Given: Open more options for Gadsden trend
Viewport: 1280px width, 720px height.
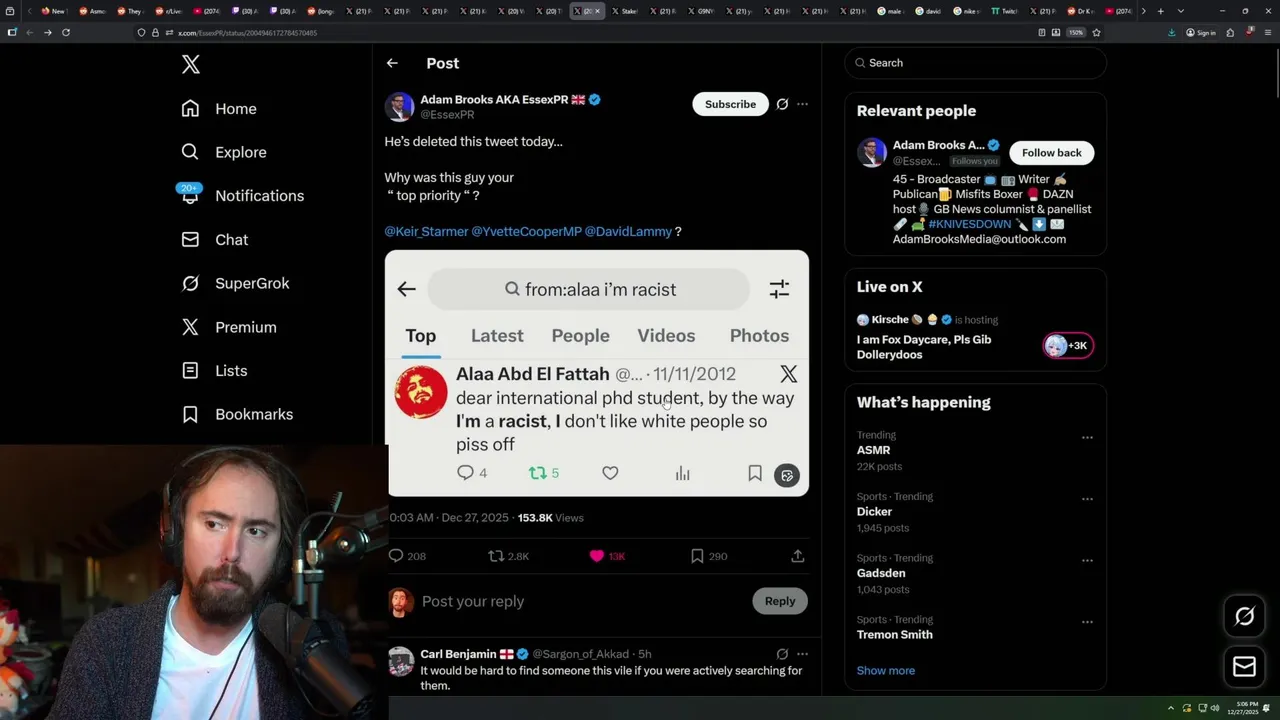Looking at the screenshot, I should click(x=1087, y=560).
